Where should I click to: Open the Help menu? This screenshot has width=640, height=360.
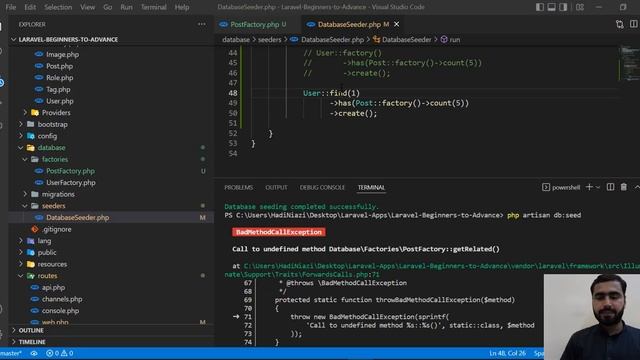tap(182, 7)
